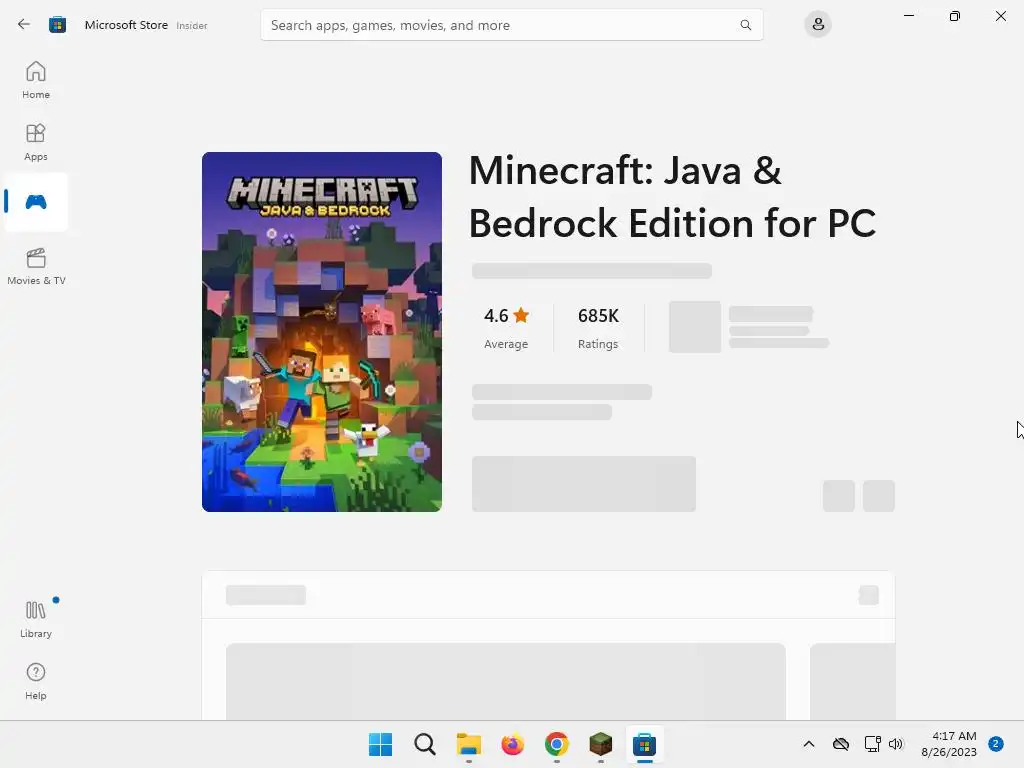Screen dimensions: 1024x768
Task: Open Windows Start menu on taskbar
Action: (x=380, y=744)
